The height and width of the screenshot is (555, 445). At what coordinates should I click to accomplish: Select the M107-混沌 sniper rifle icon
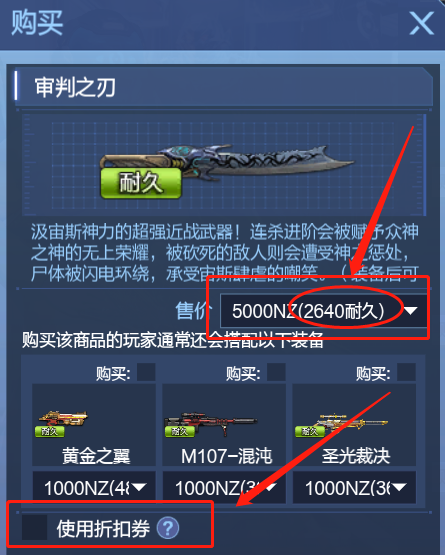coord(211,422)
